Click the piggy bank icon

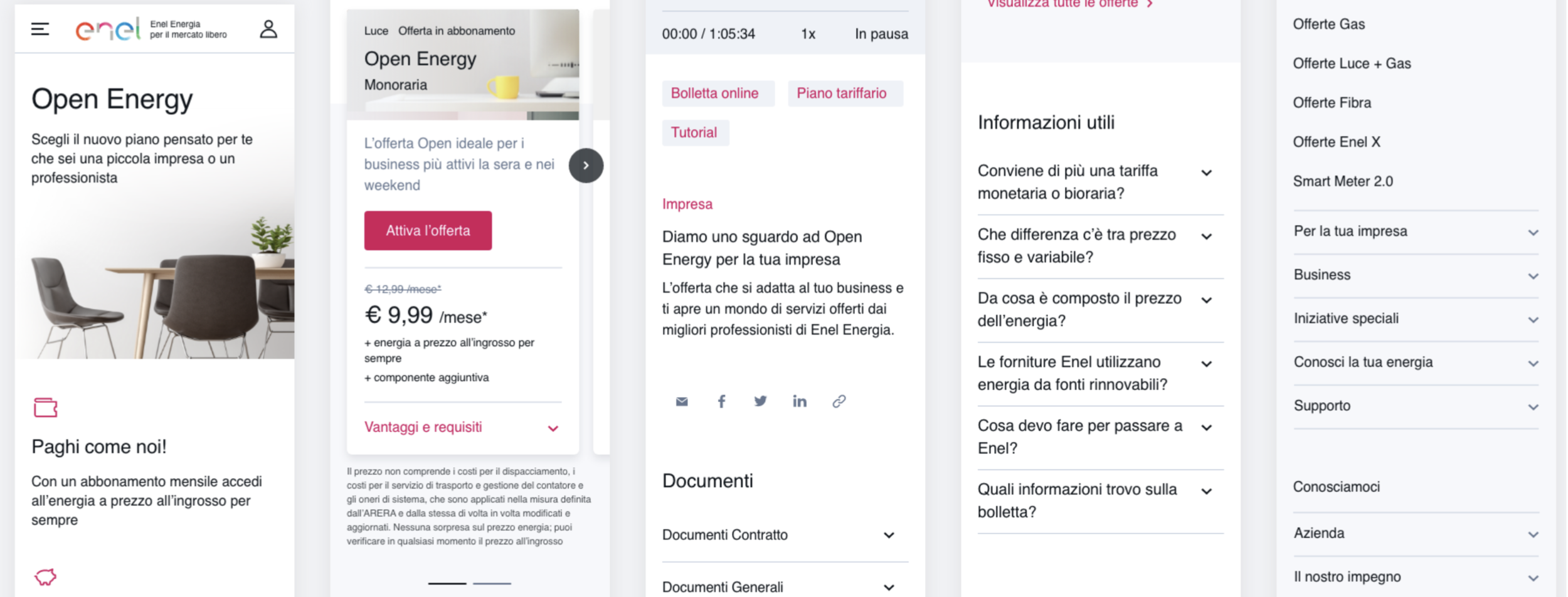point(45,576)
